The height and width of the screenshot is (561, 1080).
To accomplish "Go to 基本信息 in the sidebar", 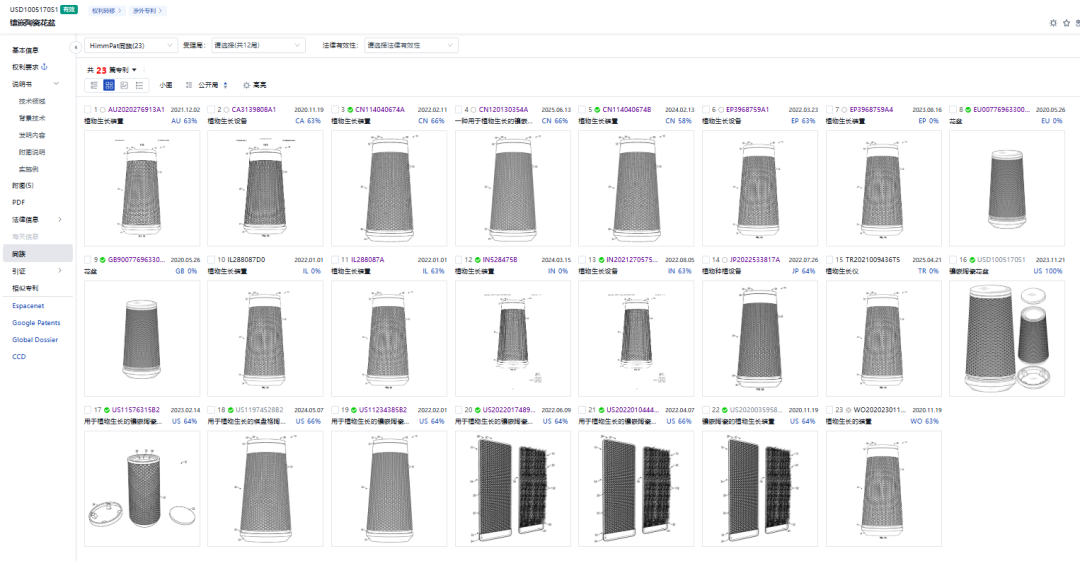I will tap(25, 50).
